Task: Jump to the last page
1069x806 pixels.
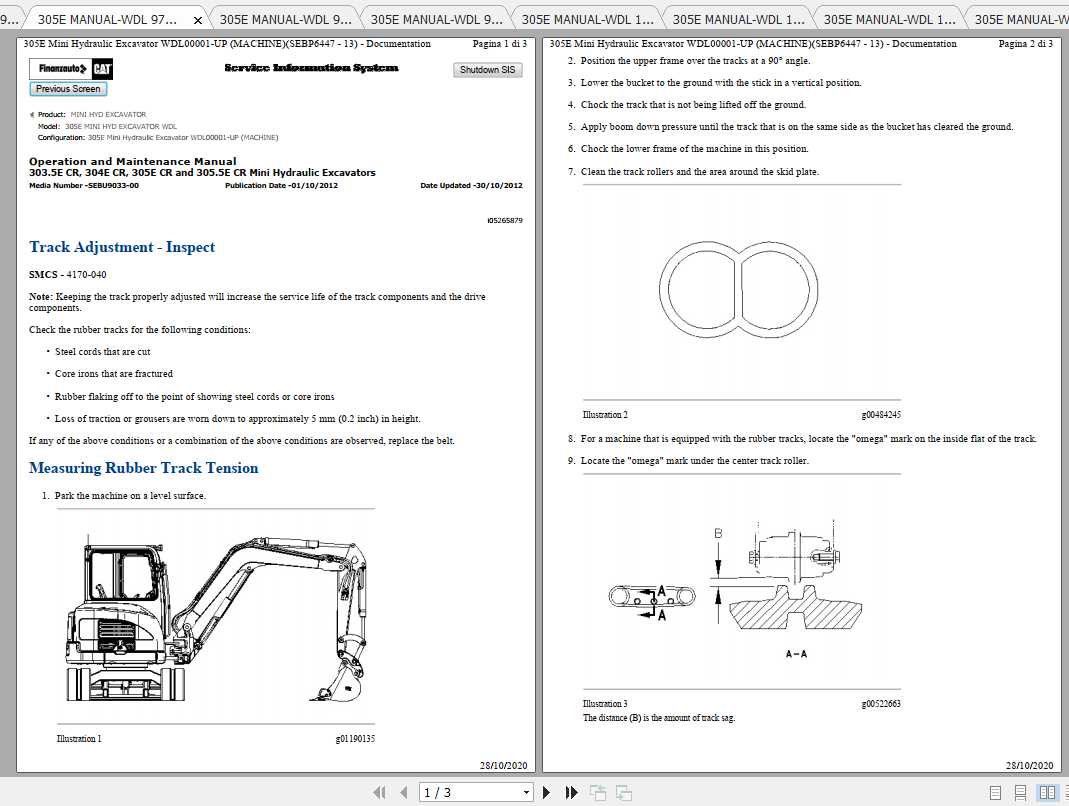Action: (x=571, y=792)
